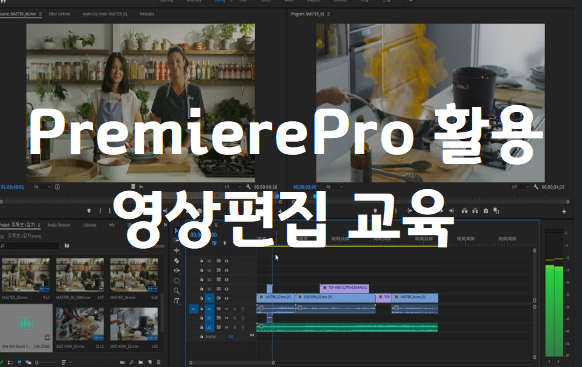Switch Project panel to list view
Viewport: 582px width, 367px height.
10,362
